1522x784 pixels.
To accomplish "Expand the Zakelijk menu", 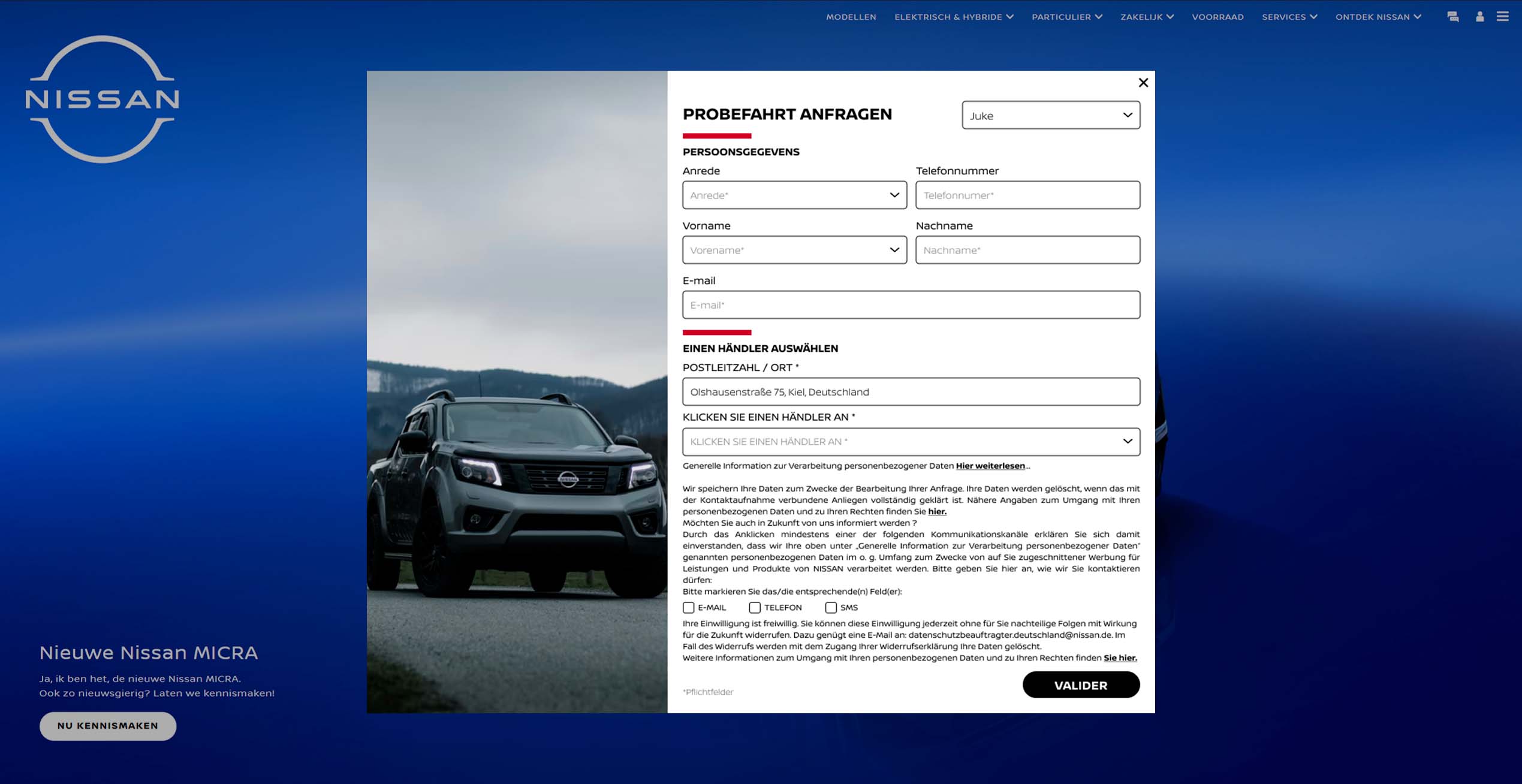I will (1147, 17).
